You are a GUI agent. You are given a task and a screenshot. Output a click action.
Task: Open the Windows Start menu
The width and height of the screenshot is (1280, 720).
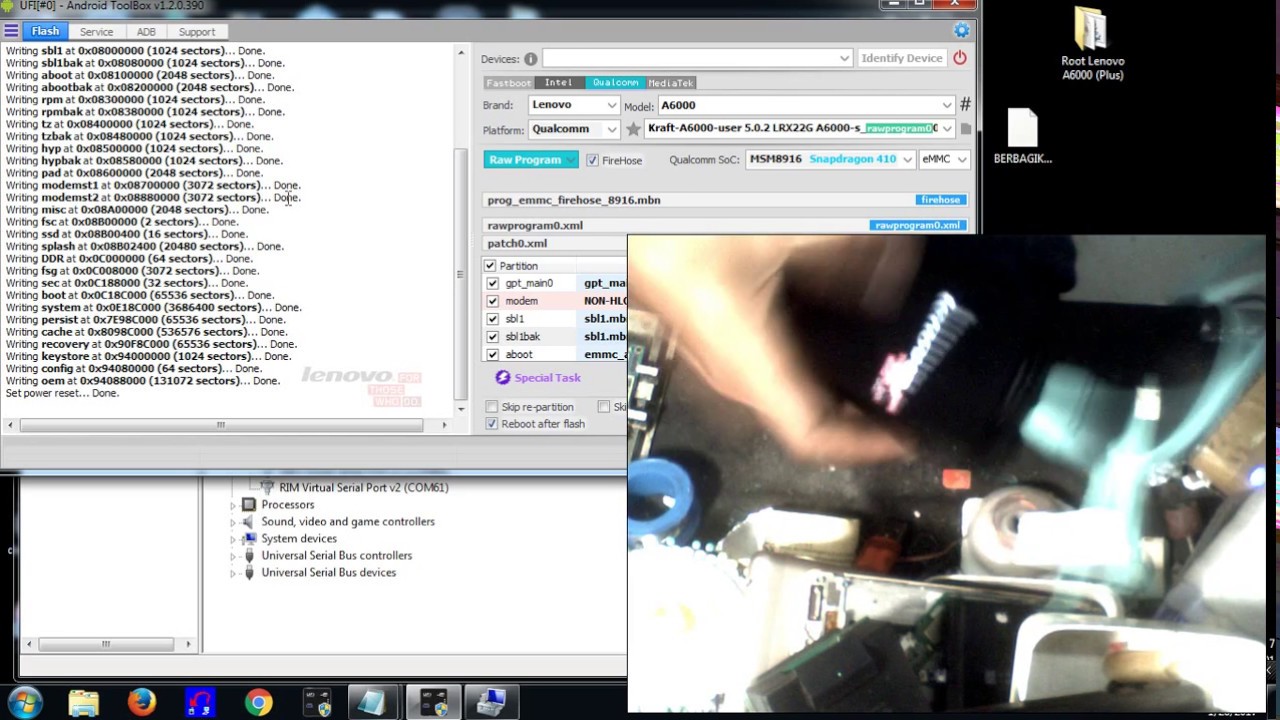[25, 703]
